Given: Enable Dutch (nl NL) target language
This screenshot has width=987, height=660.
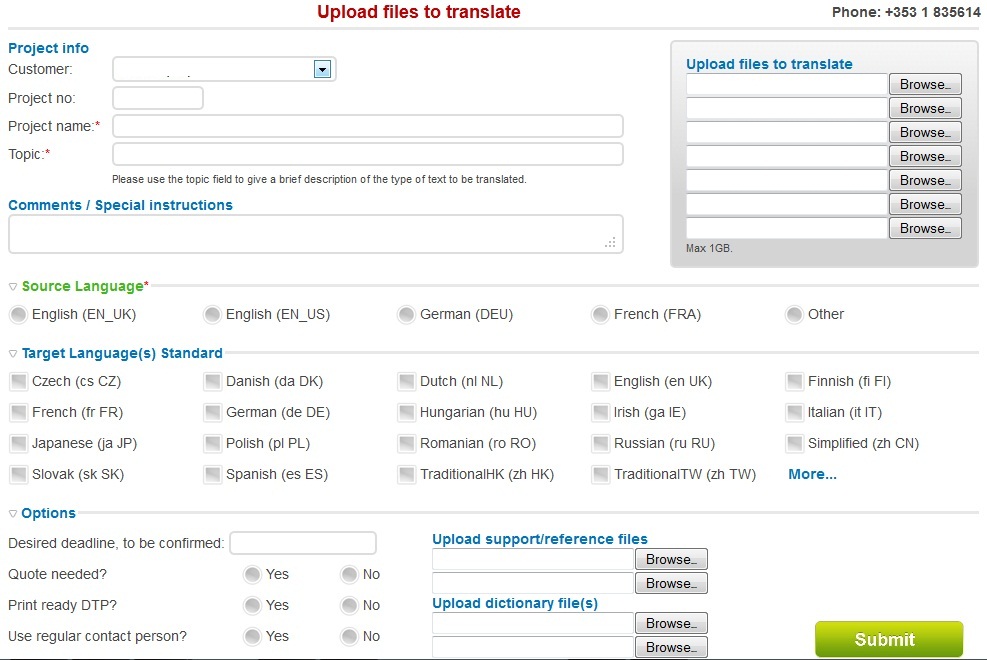Looking at the screenshot, I should pos(407,381).
